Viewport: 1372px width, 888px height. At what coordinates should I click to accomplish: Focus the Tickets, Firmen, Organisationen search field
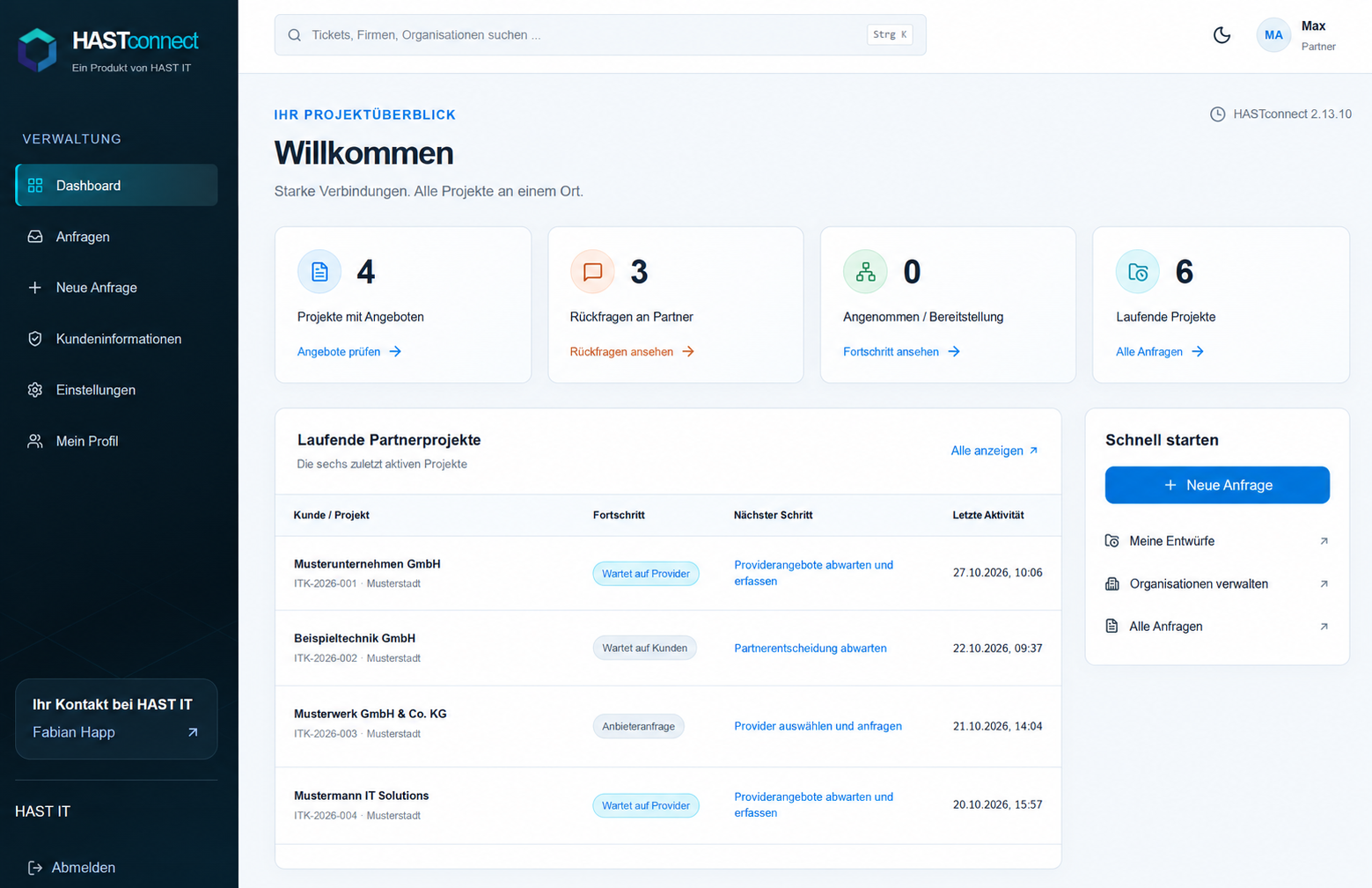[x=600, y=35]
